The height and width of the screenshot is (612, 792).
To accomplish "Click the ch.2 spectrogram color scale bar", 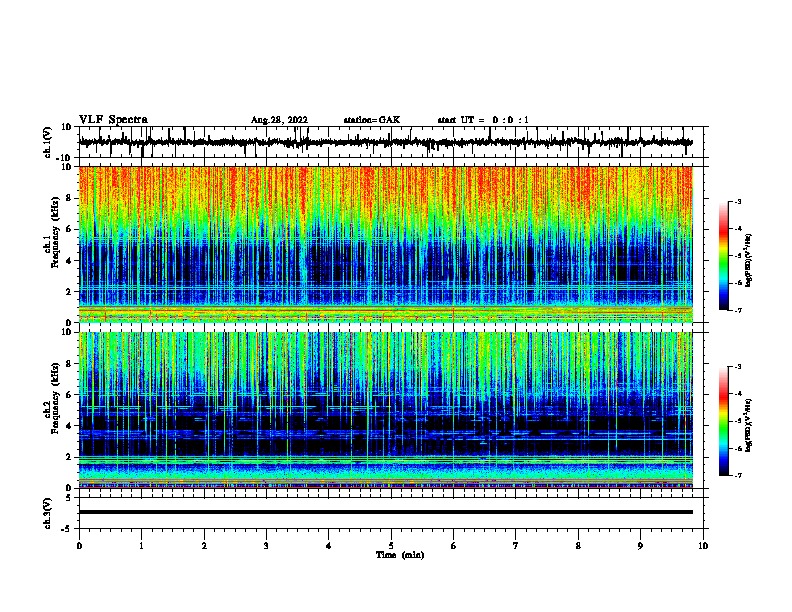I will 724,421.
